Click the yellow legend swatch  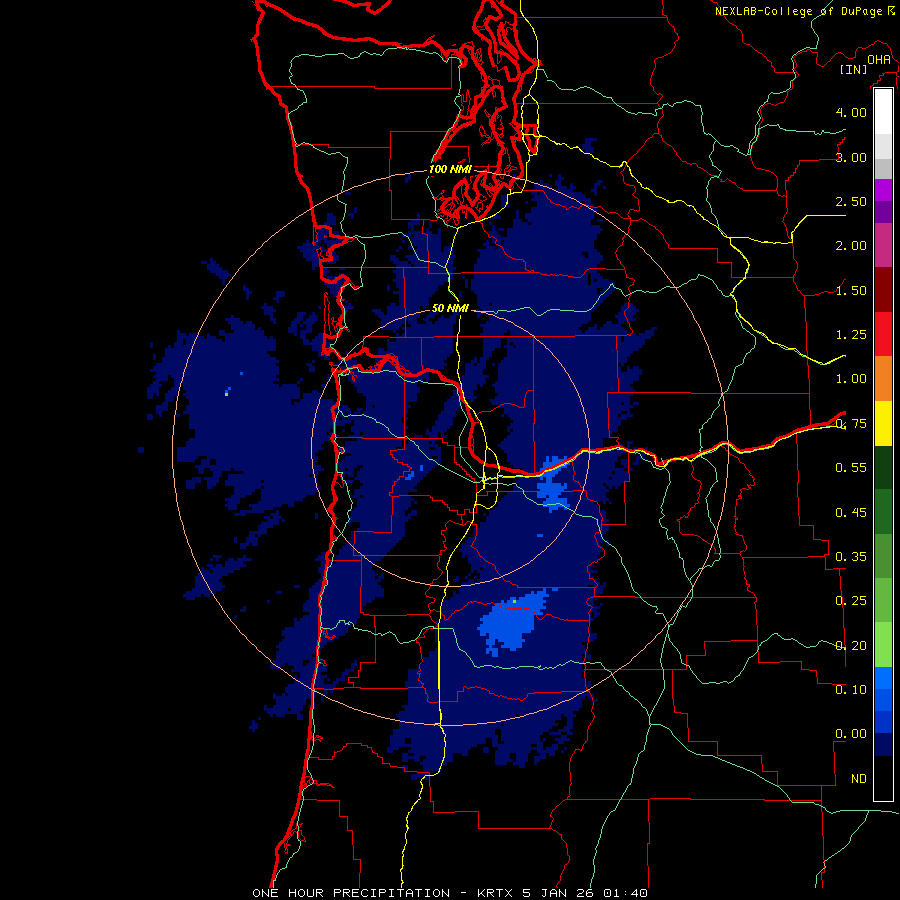883,423
